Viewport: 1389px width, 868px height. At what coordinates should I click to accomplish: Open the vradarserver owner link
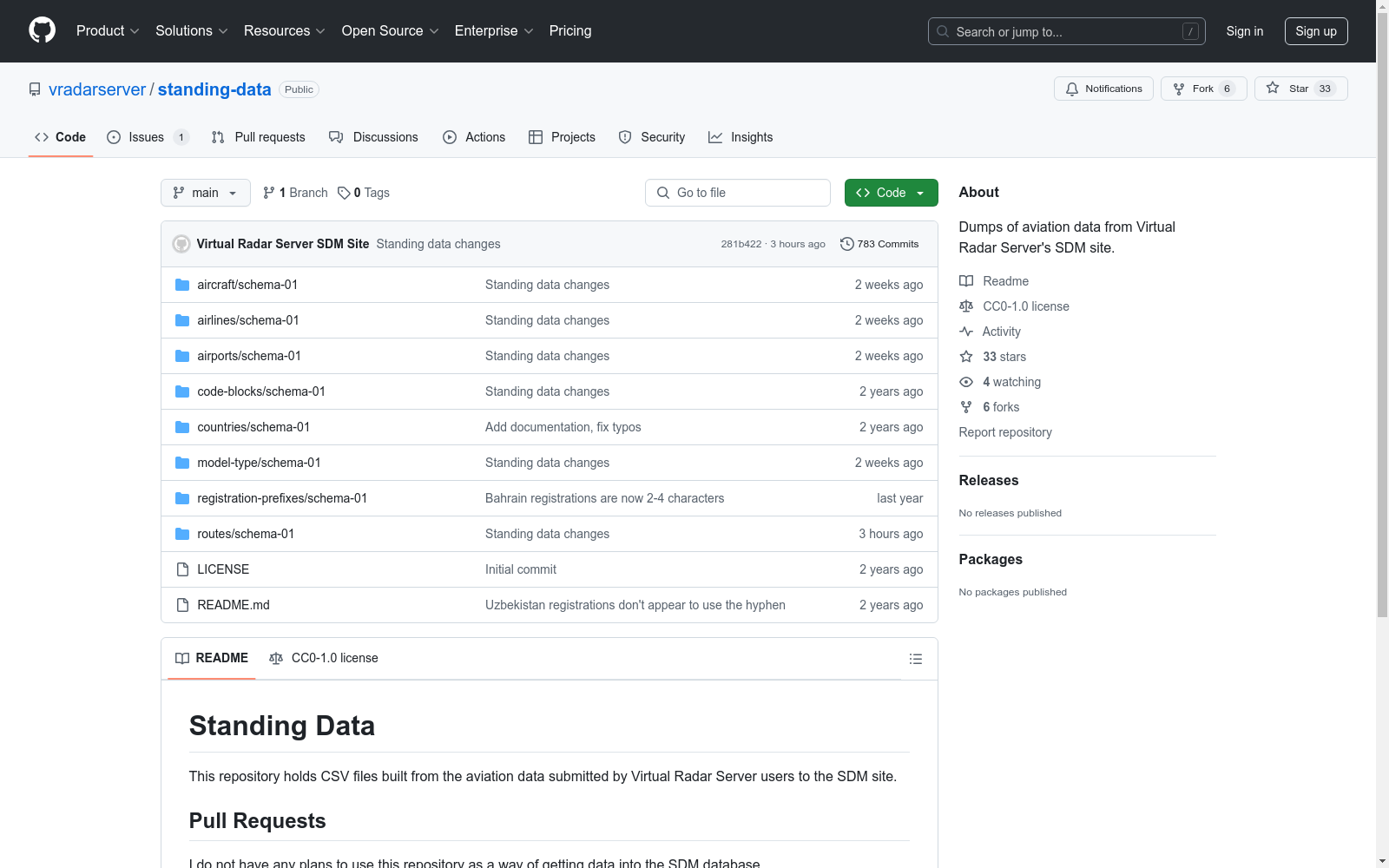click(x=97, y=89)
